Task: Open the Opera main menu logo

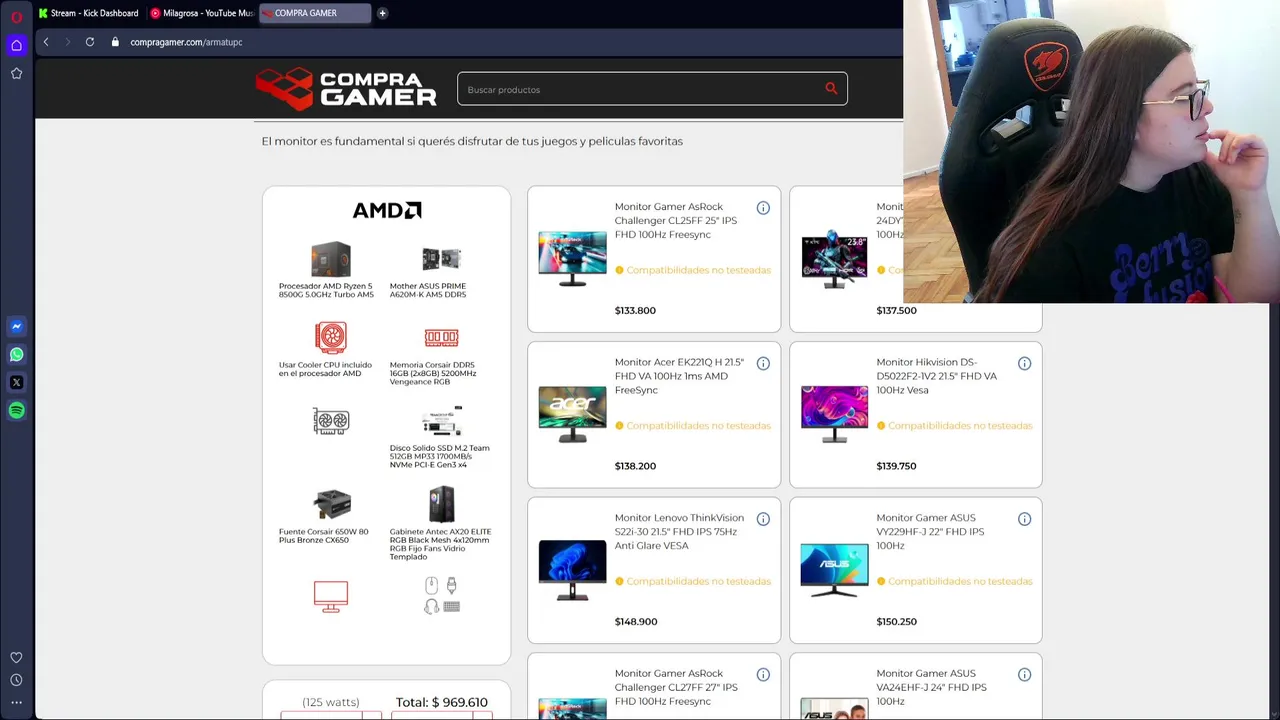Action: point(16,16)
